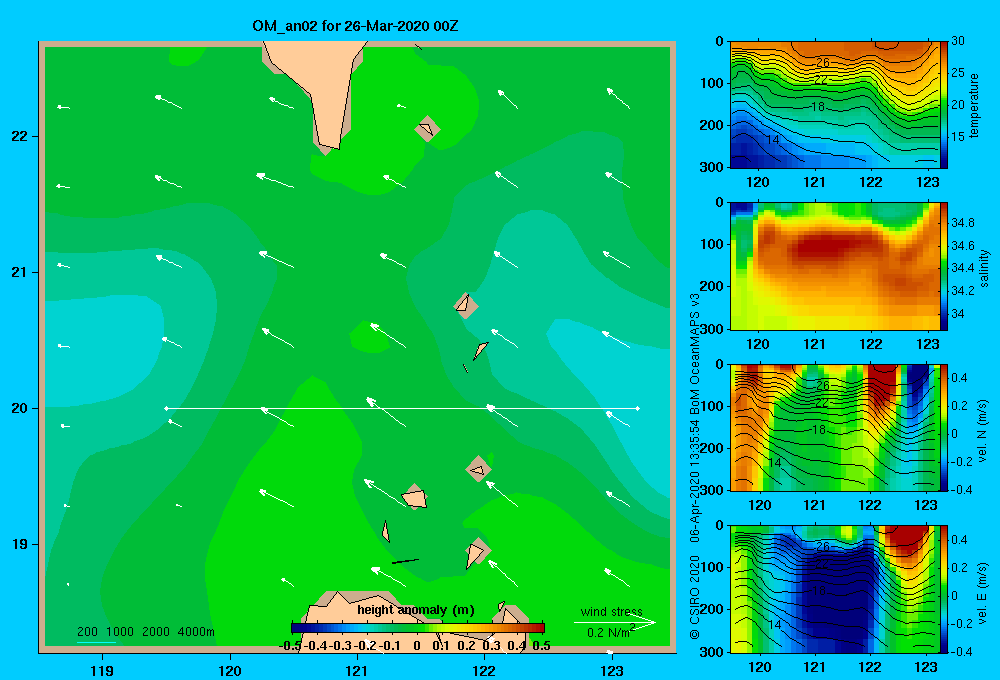
Task: Click the title OM_an02 for 26-Mar-2020 00Z
Action: click(355, 26)
